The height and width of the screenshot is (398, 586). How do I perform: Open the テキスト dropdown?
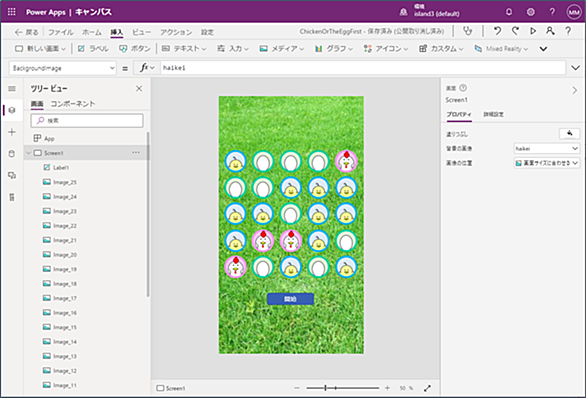(184, 49)
